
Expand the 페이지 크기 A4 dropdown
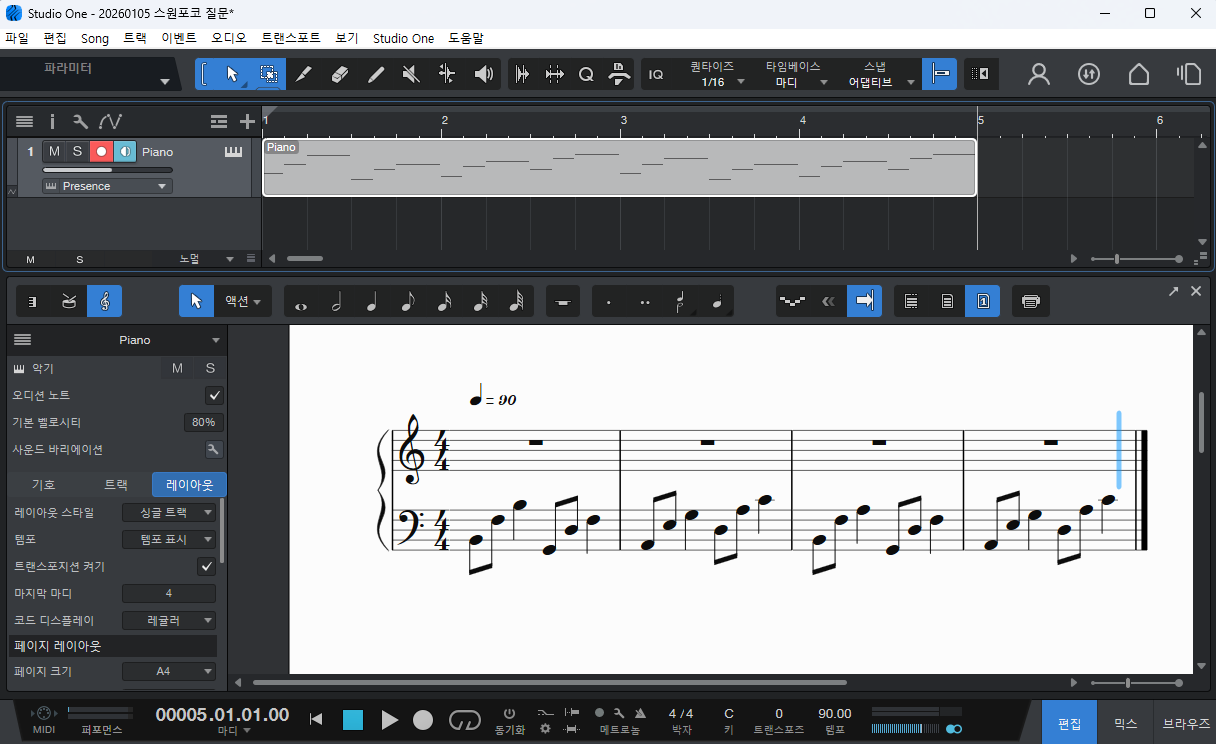[x=168, y=671]
